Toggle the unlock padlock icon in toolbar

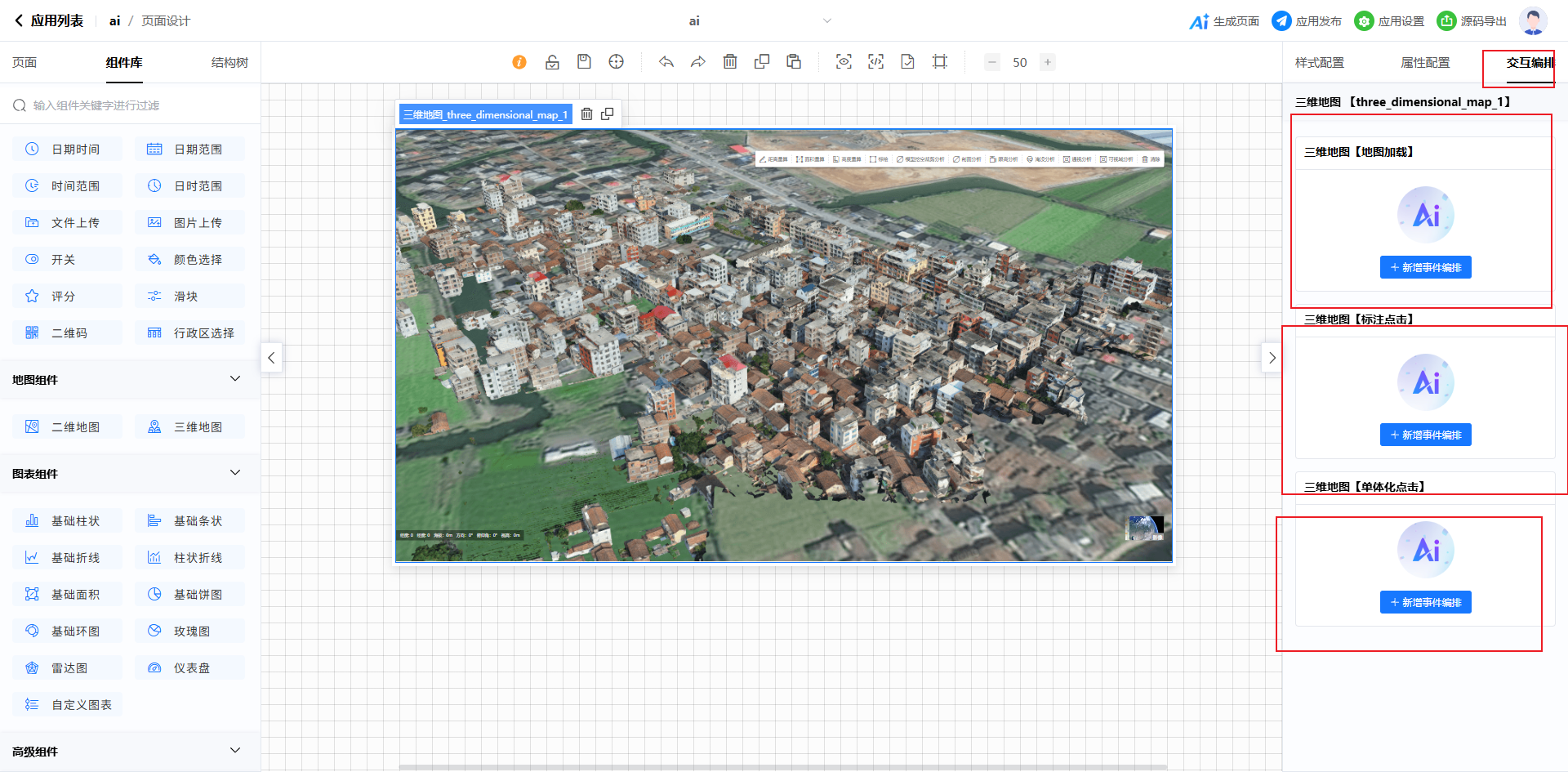pyautogui.click(x=552, y=62)
